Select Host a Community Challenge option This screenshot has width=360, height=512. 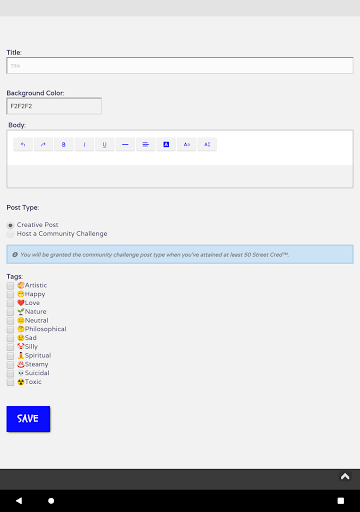click(10, 234)
